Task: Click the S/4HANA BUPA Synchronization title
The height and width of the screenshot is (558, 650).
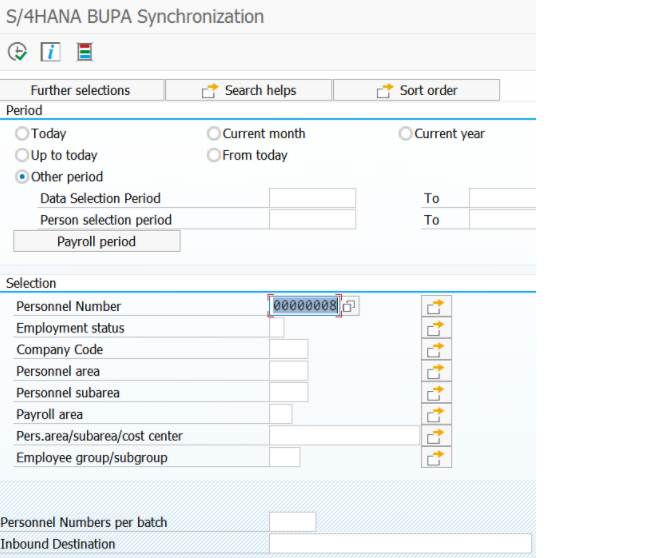Action: click(135, 17)
